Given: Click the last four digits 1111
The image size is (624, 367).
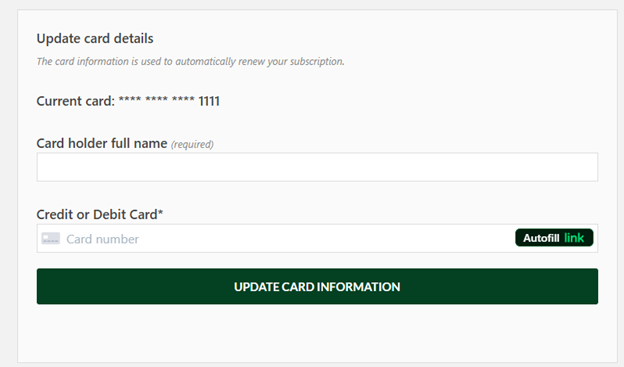Looking at the screenshot, I should coord(209,101).
